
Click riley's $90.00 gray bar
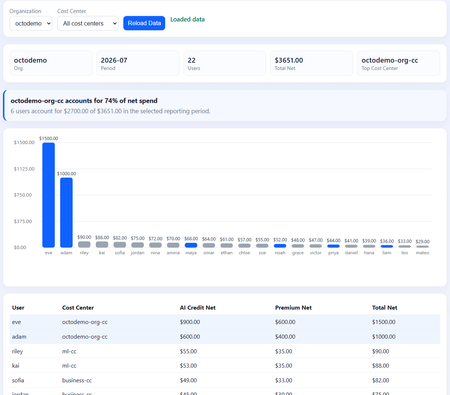(x=84, y=245)
